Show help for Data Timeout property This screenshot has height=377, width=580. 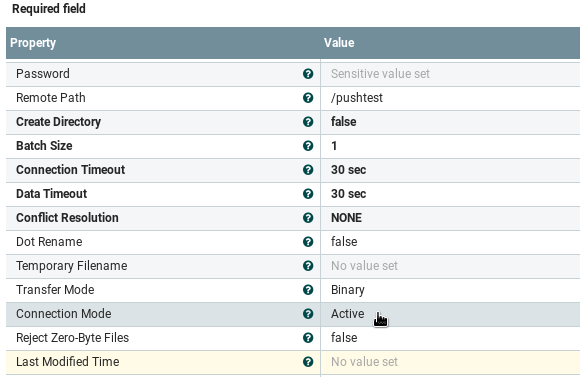pyautogui.click(x=308, y=194)
